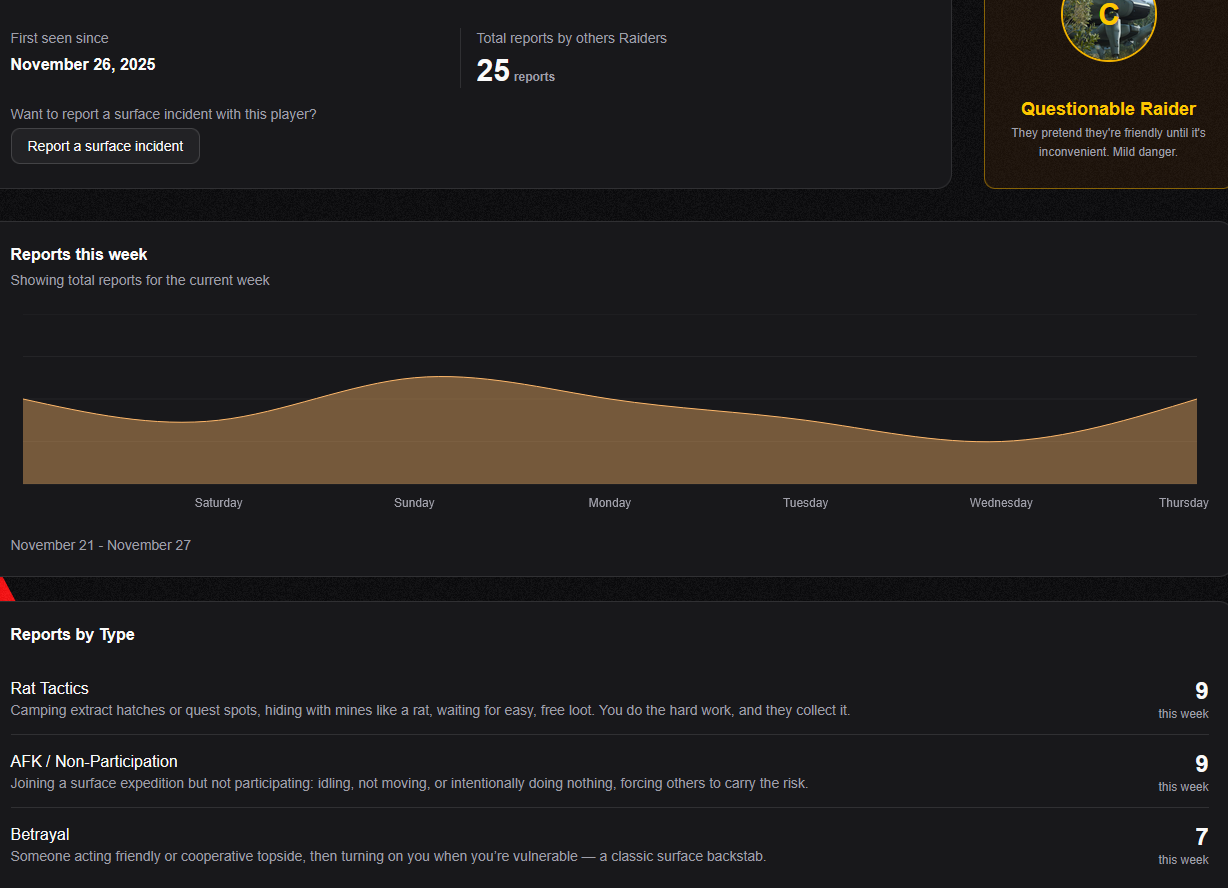Click the 25 reports total count
Viewport: 1228px width, 888px height.
(x=515, y=71)
